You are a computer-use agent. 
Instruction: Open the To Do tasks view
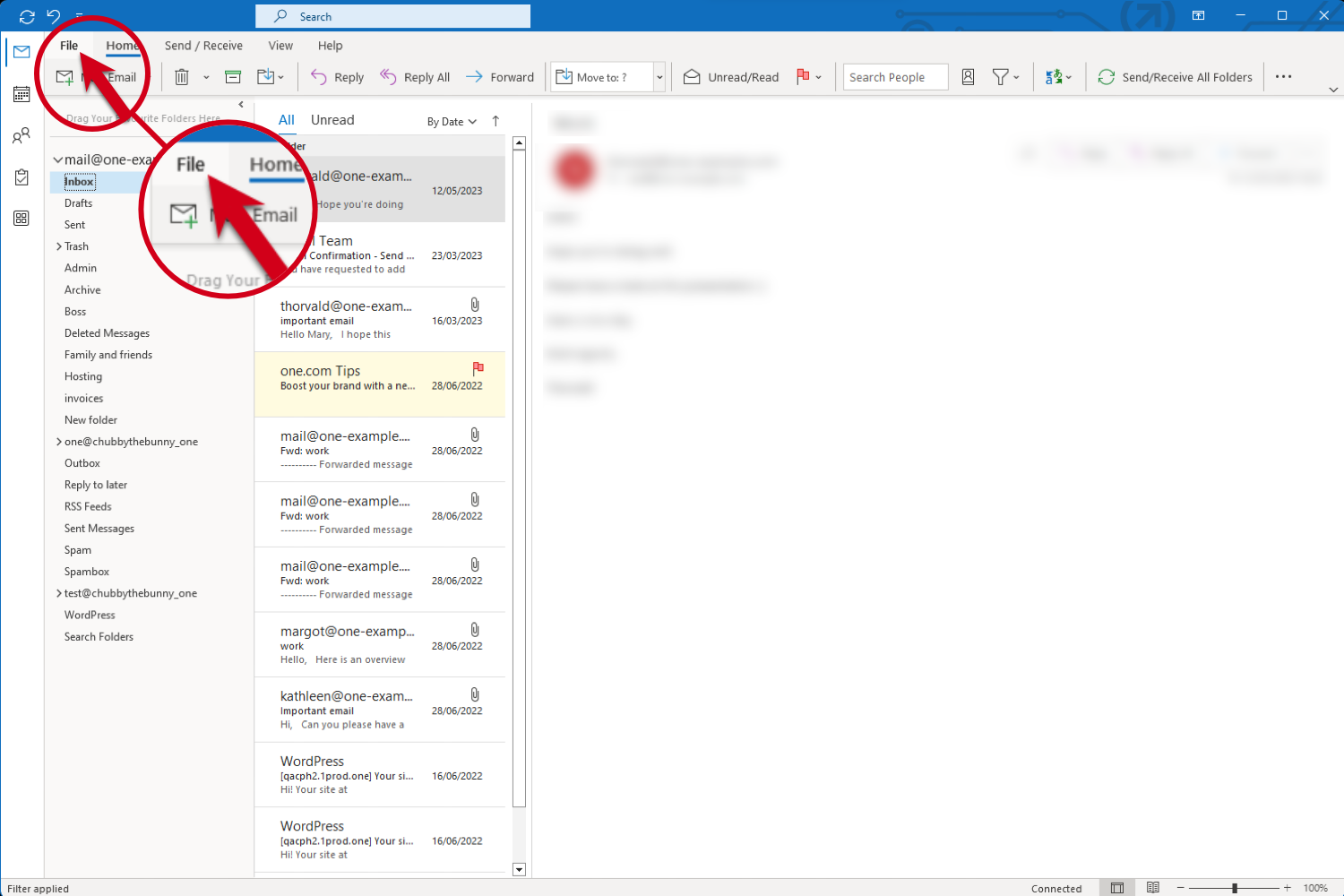coord(22,177)
